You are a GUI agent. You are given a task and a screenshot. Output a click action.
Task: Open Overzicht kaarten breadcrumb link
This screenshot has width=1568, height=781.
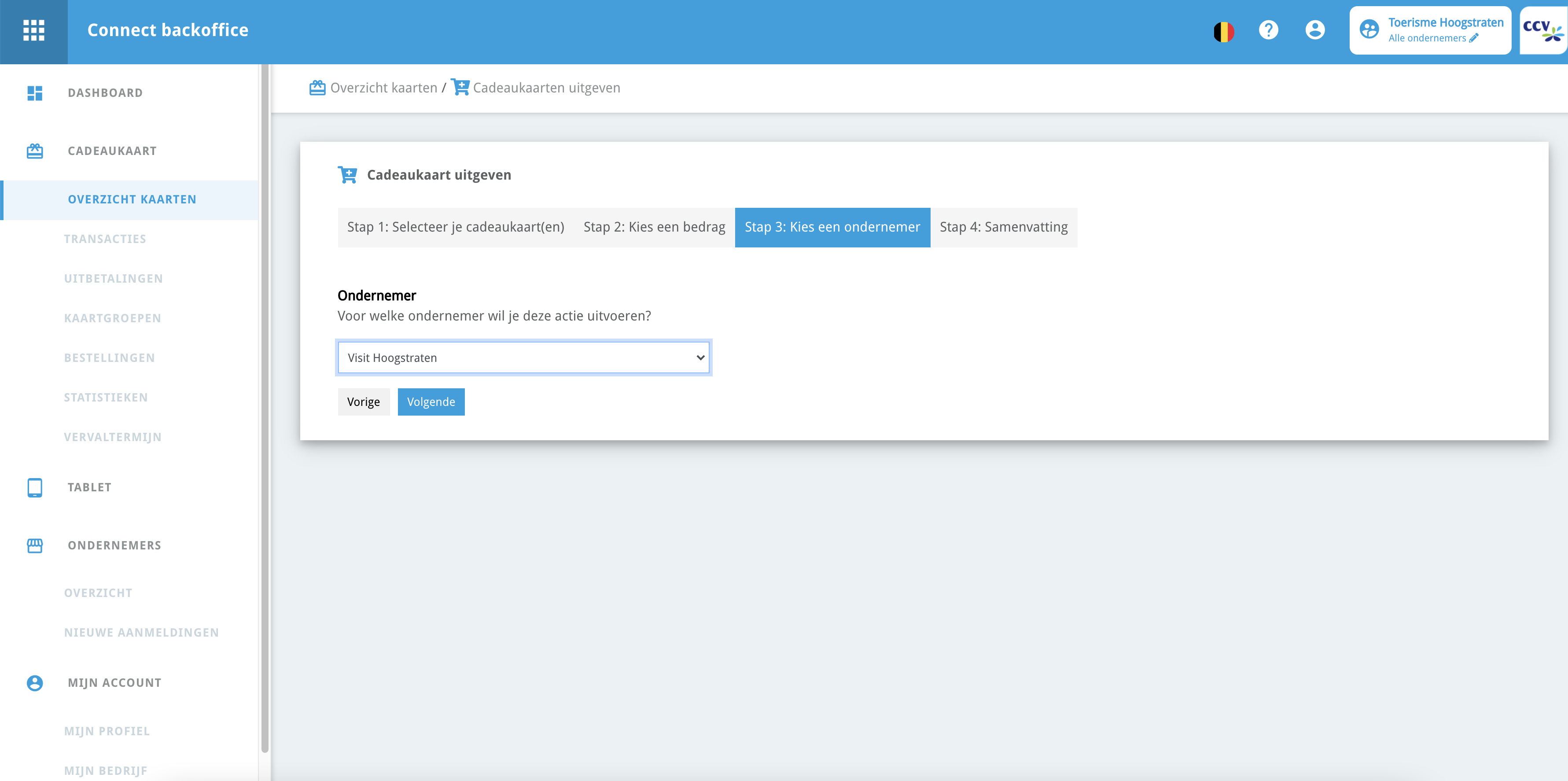[x=383, y=88]
